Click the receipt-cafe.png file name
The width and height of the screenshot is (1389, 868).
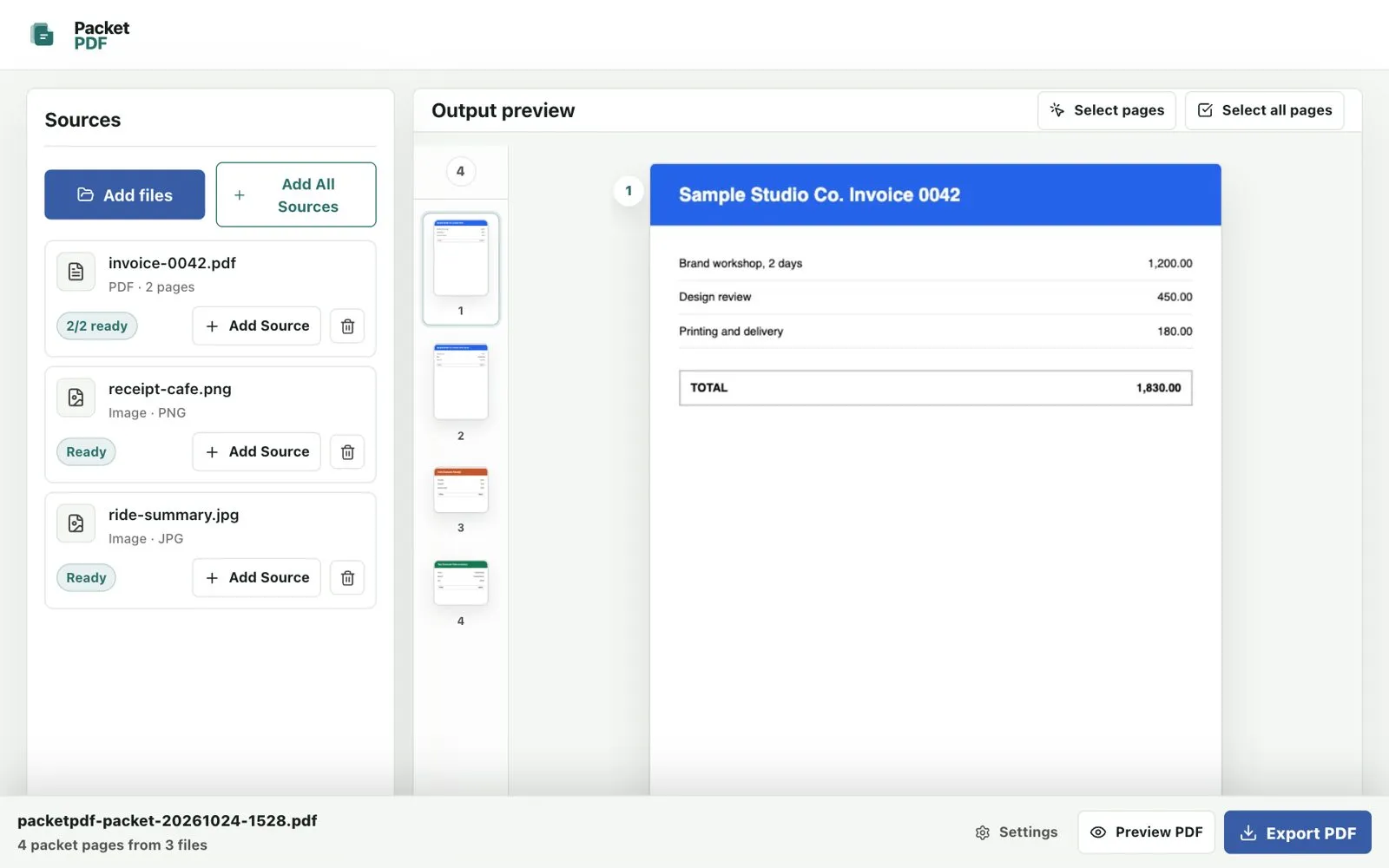[170, 389]
